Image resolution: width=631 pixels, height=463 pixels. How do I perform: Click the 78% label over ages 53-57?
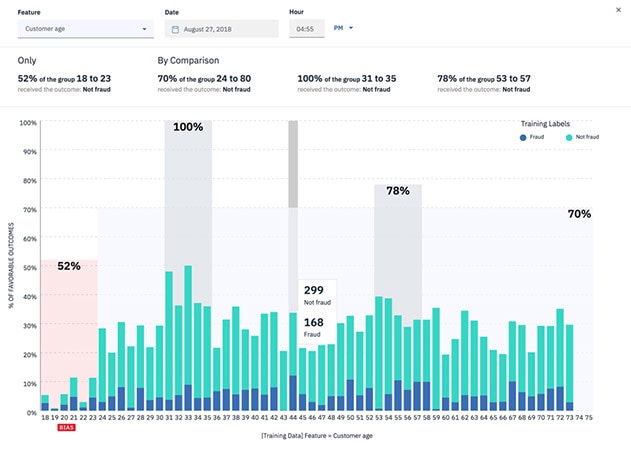pos(398,191)
